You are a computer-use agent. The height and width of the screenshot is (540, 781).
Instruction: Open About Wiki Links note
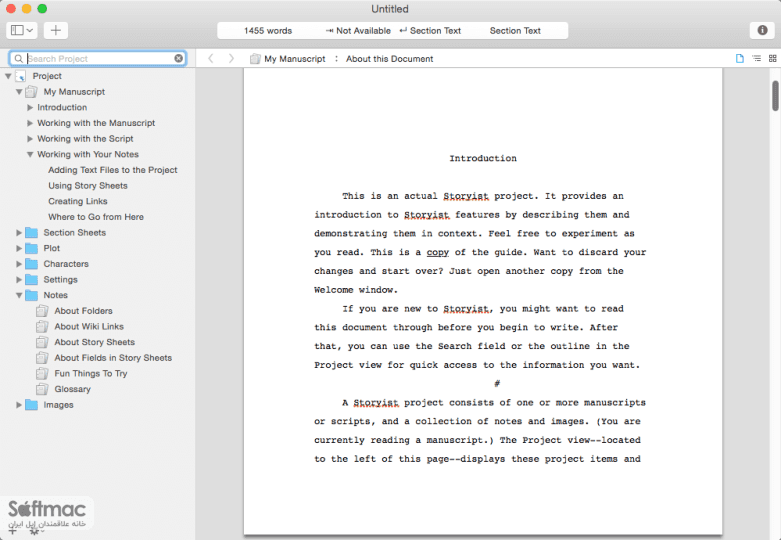click(x=89, y=326)
